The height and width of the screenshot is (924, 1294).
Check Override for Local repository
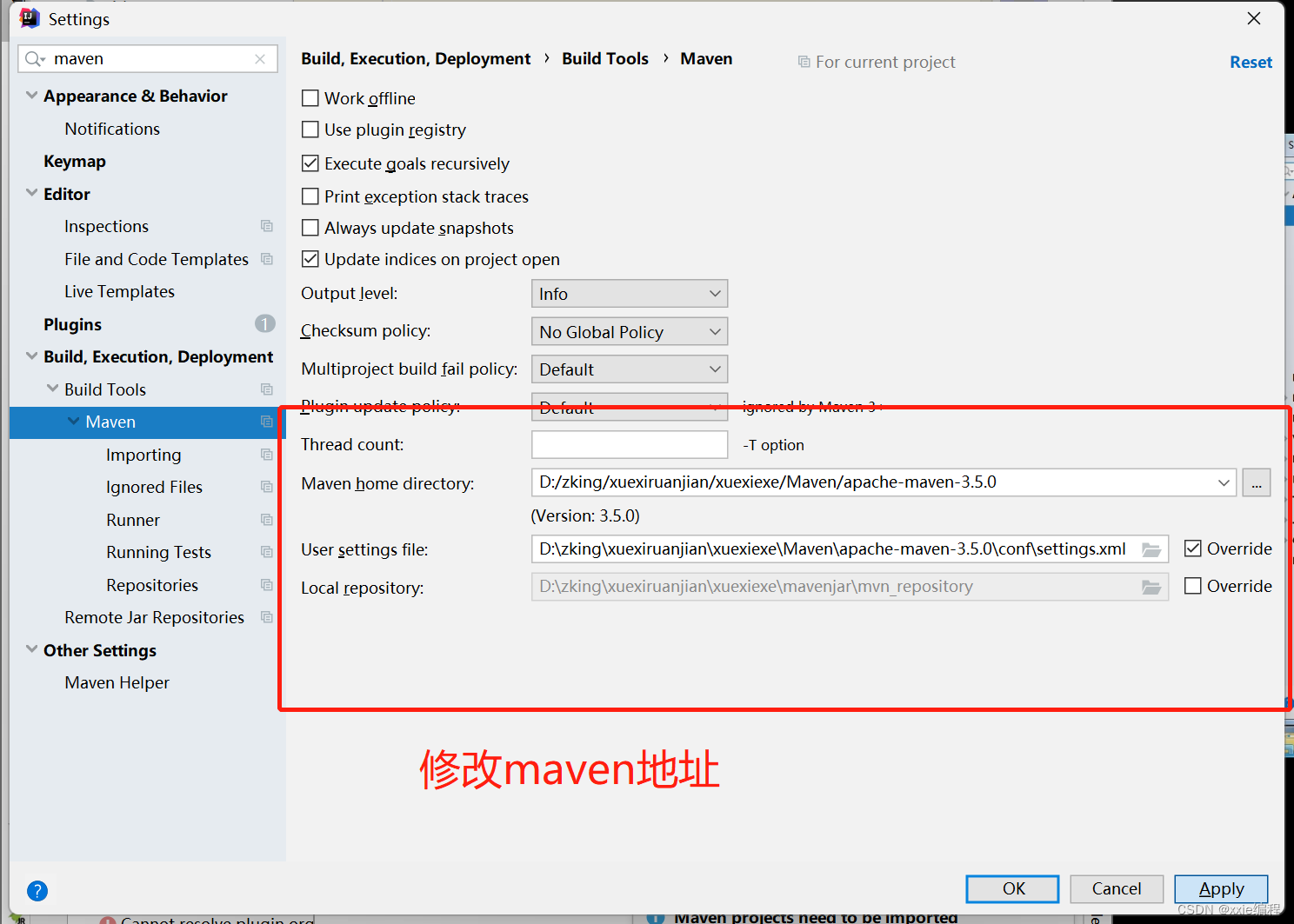pos(1193,586)
